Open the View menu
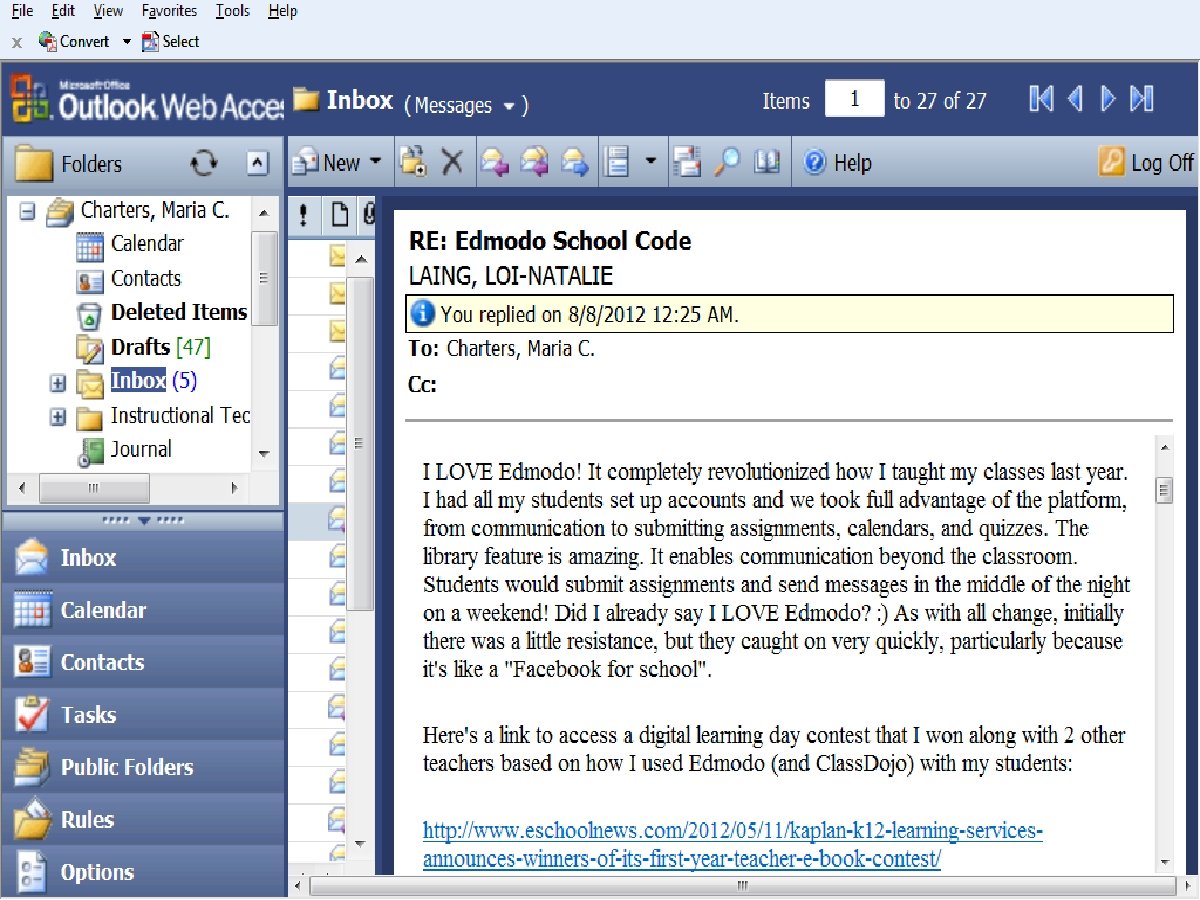The image size is (1200, 900). click(108, 11)
